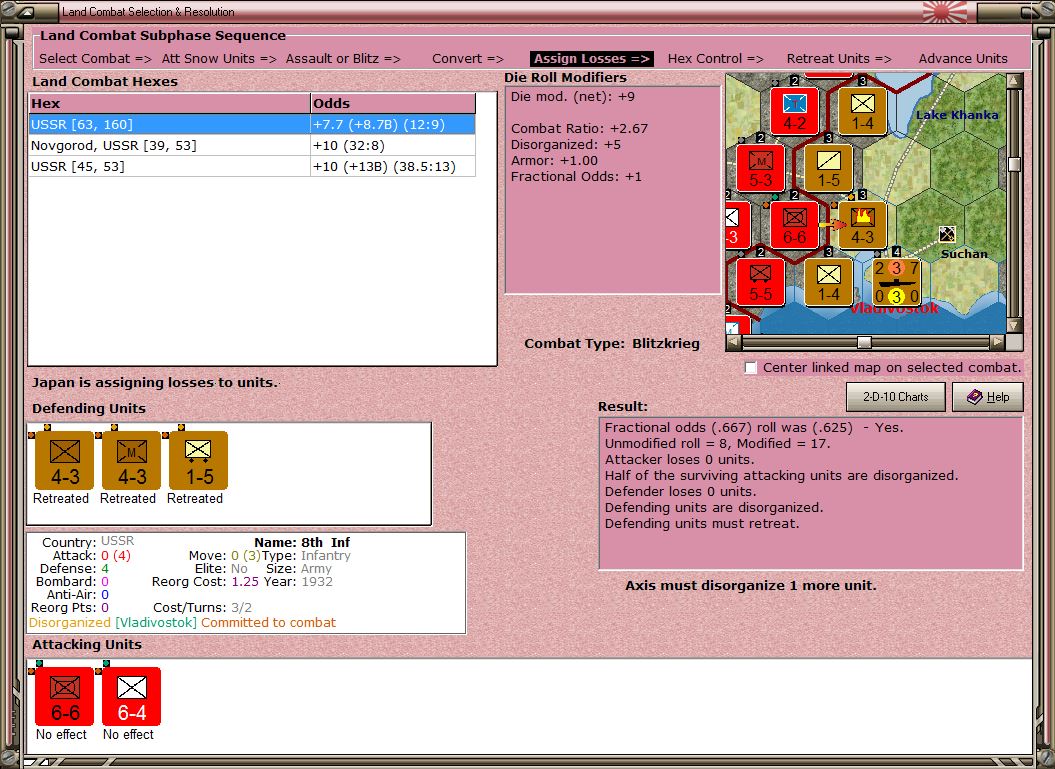Click Lake Khanka label on map
The image size is (1055, 769).
pyautogui.click(x=957, y=115)
